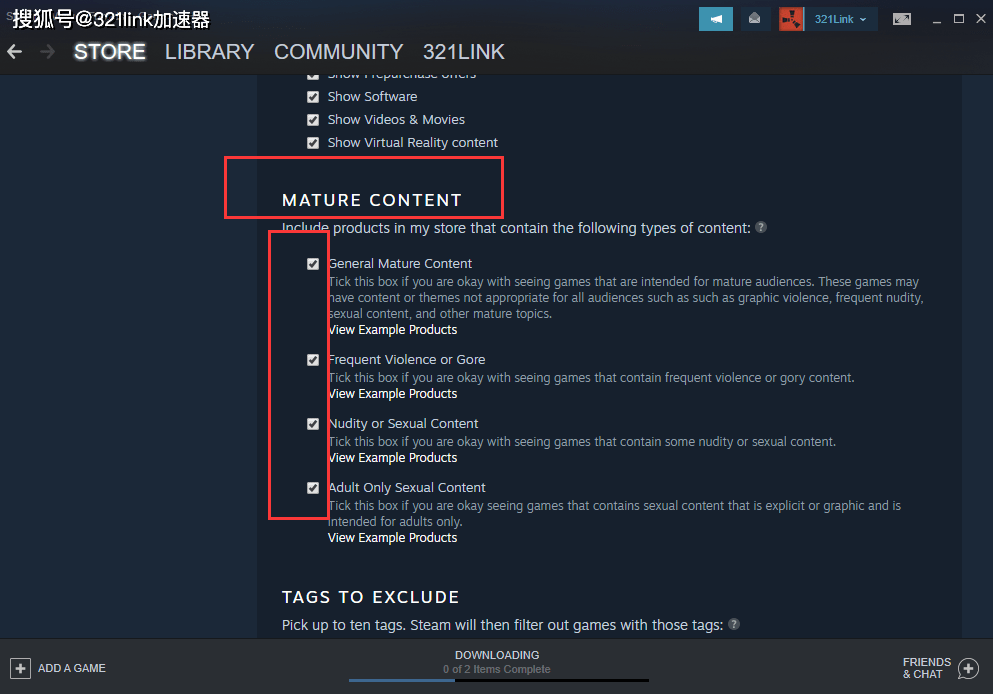Screen dimensions: 993x694
Task: Open Adult Only View Example Products link
Action: (393, 538)
